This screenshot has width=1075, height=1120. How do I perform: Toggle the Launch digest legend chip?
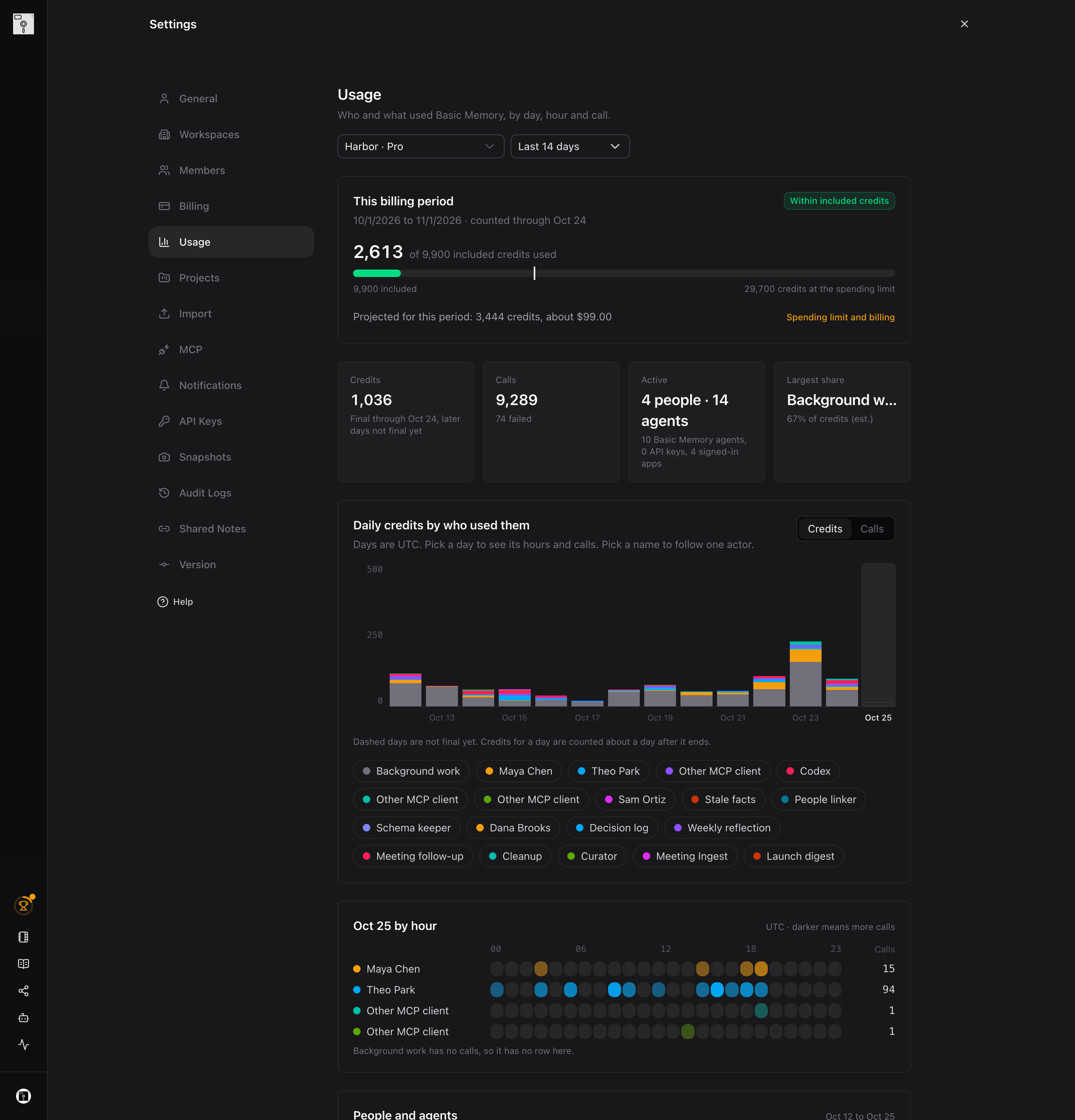(x=794, y=856)
